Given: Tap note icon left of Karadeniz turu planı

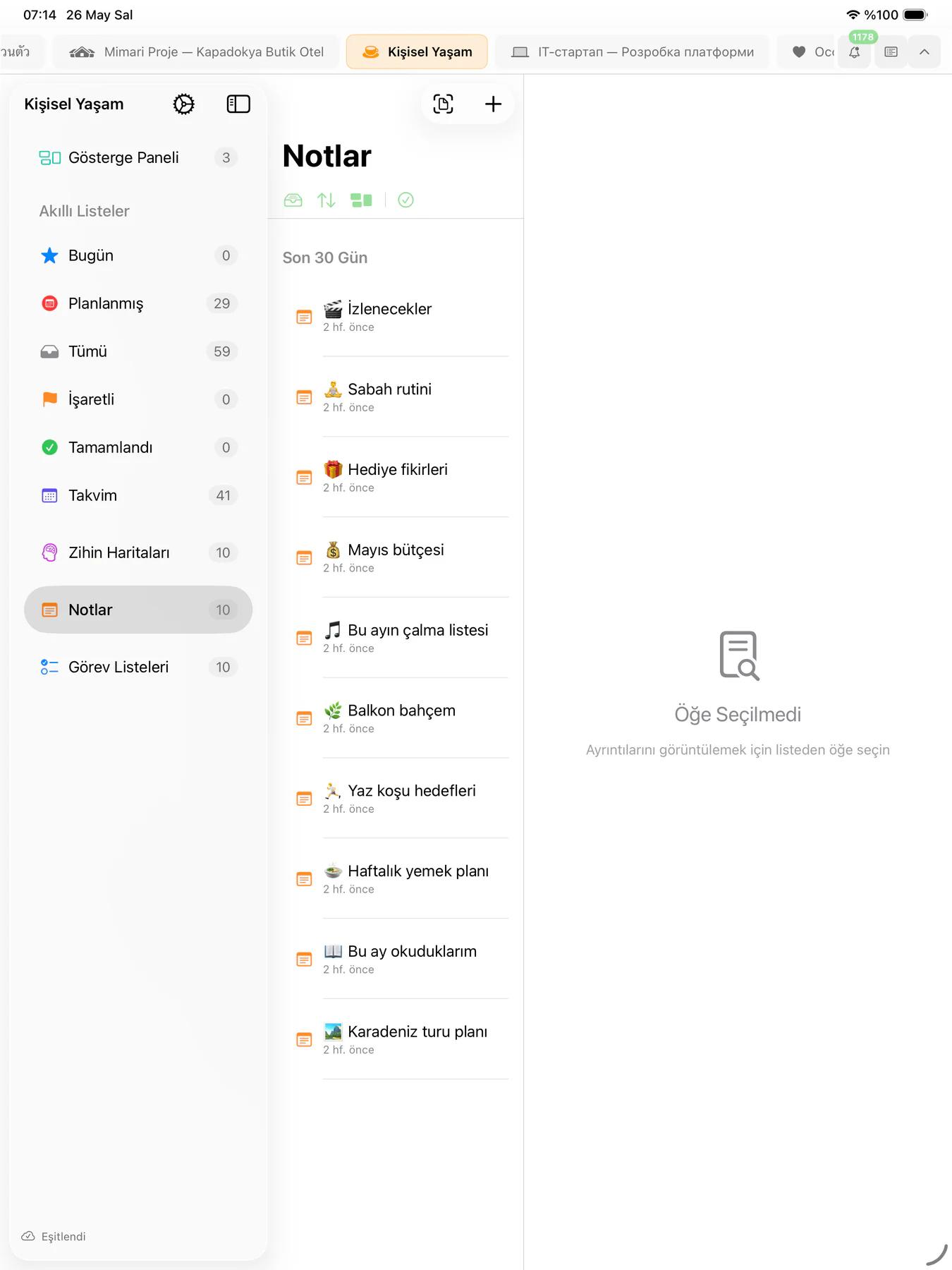Looking at the screenshot, I should 304,1040.
